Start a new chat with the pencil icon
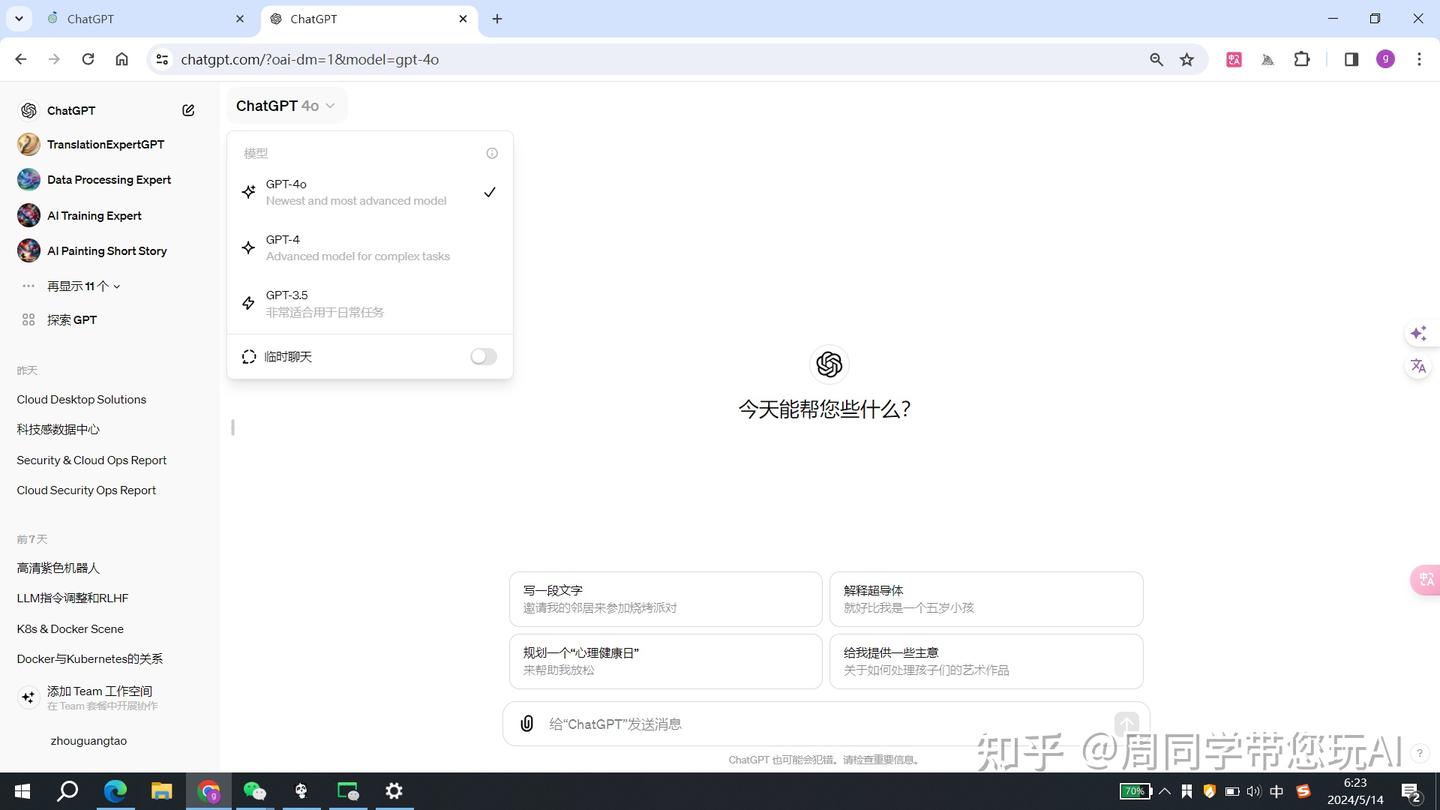This screenshot has height=810, width=1440. click(x=188, y=110)
